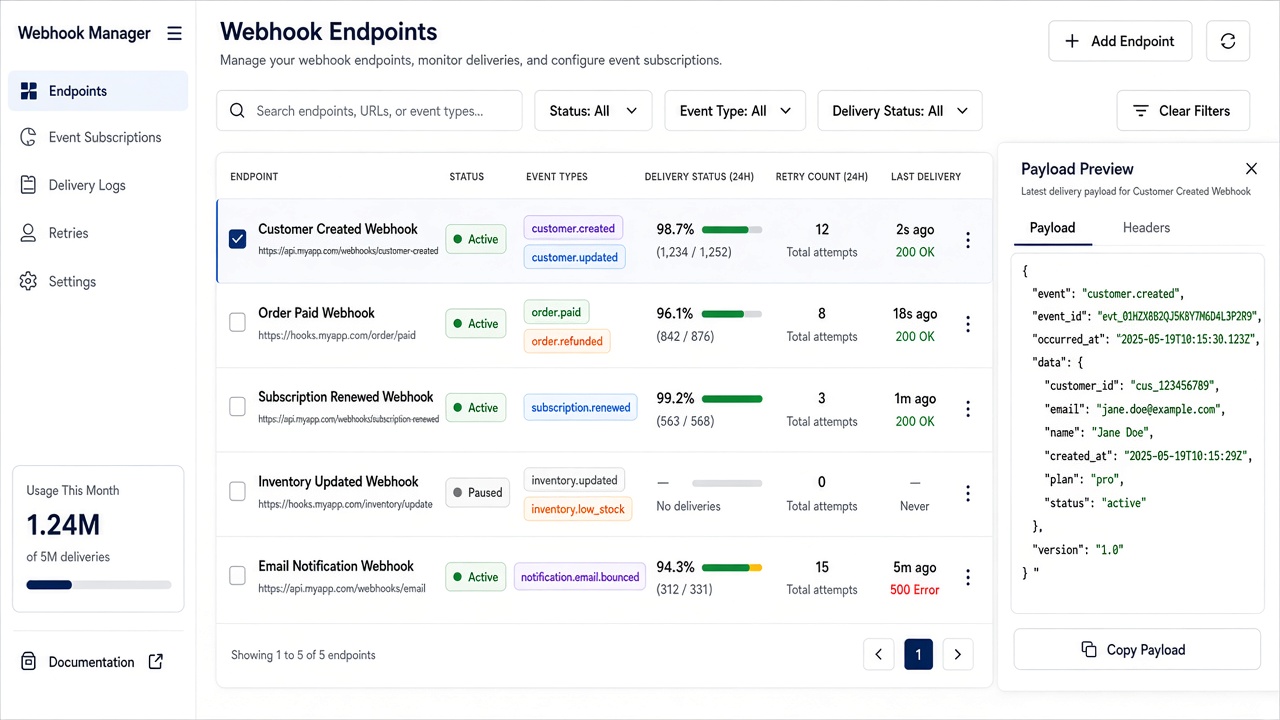Open the Status: All dropdown

tap(593, 111)
